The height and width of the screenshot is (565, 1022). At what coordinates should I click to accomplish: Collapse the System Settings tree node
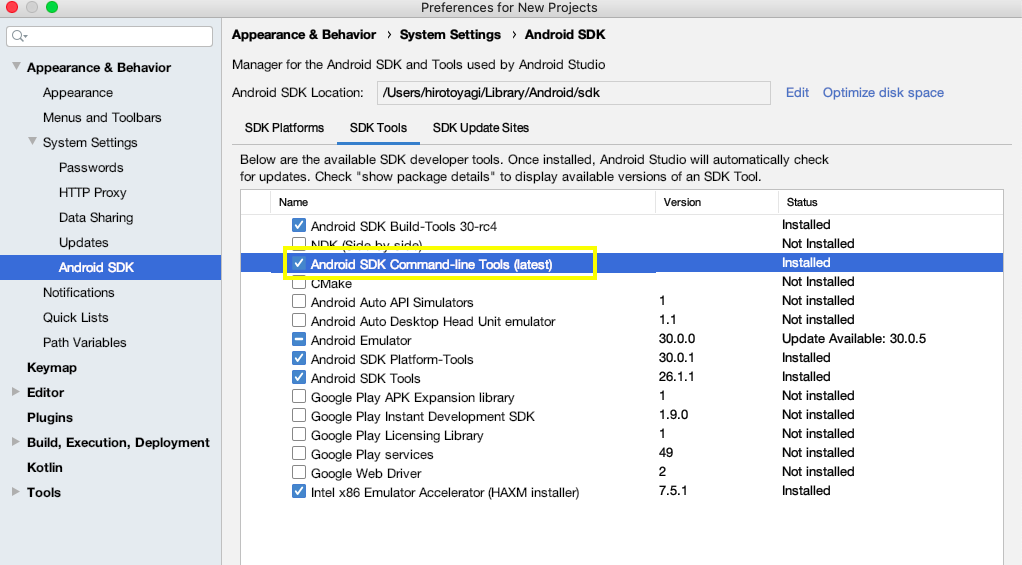(32, 142)
